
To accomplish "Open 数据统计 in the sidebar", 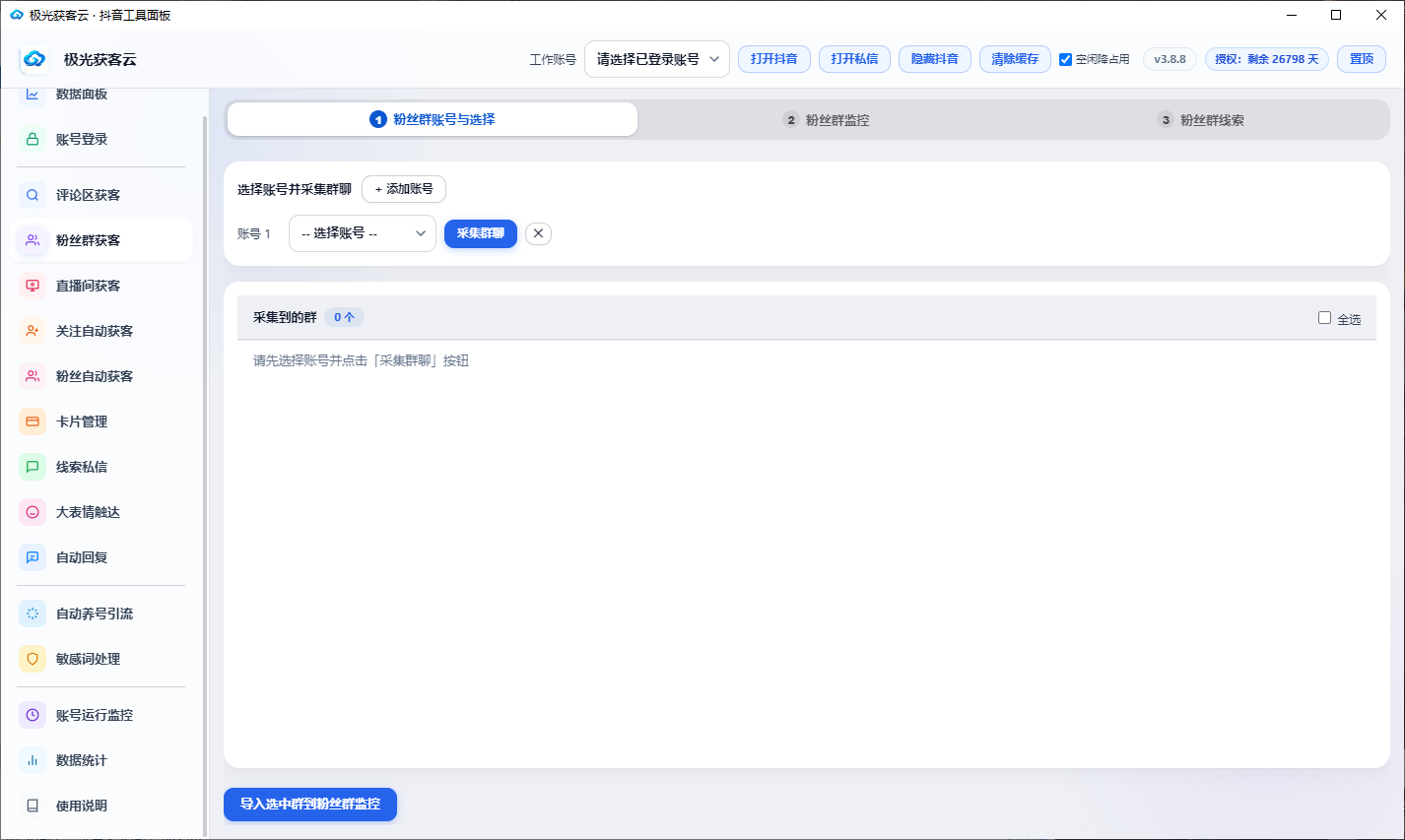I will click(x=100, y=760).
